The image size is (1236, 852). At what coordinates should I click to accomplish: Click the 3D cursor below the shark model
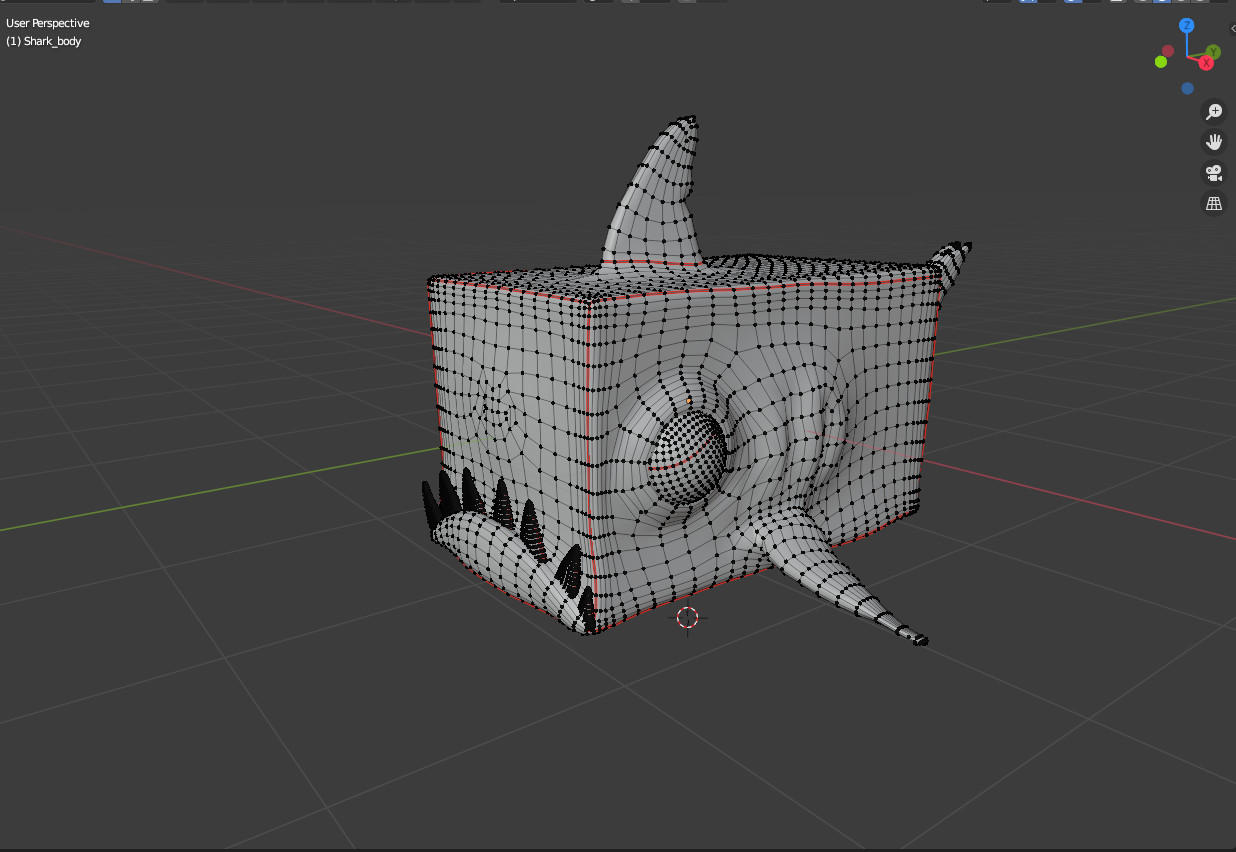click(687, 618)
